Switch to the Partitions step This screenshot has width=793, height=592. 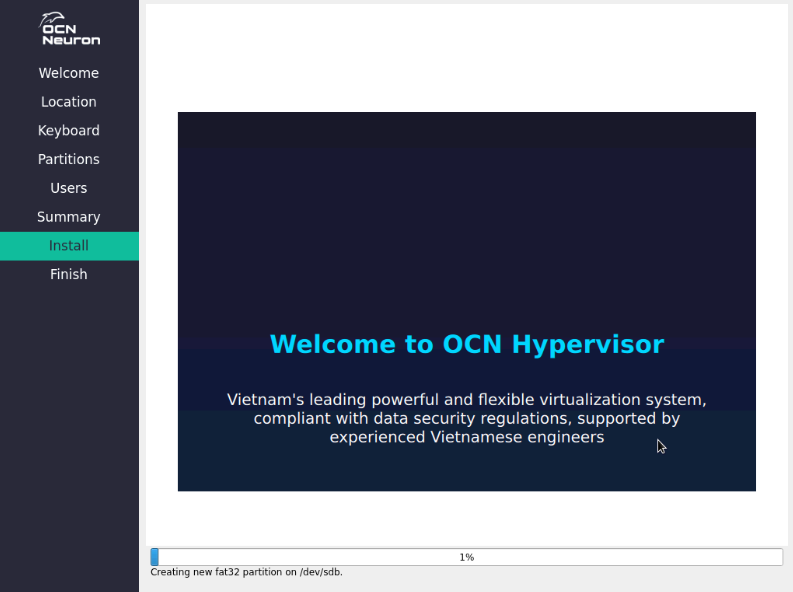pyautogui.click(x=69, y=159)
